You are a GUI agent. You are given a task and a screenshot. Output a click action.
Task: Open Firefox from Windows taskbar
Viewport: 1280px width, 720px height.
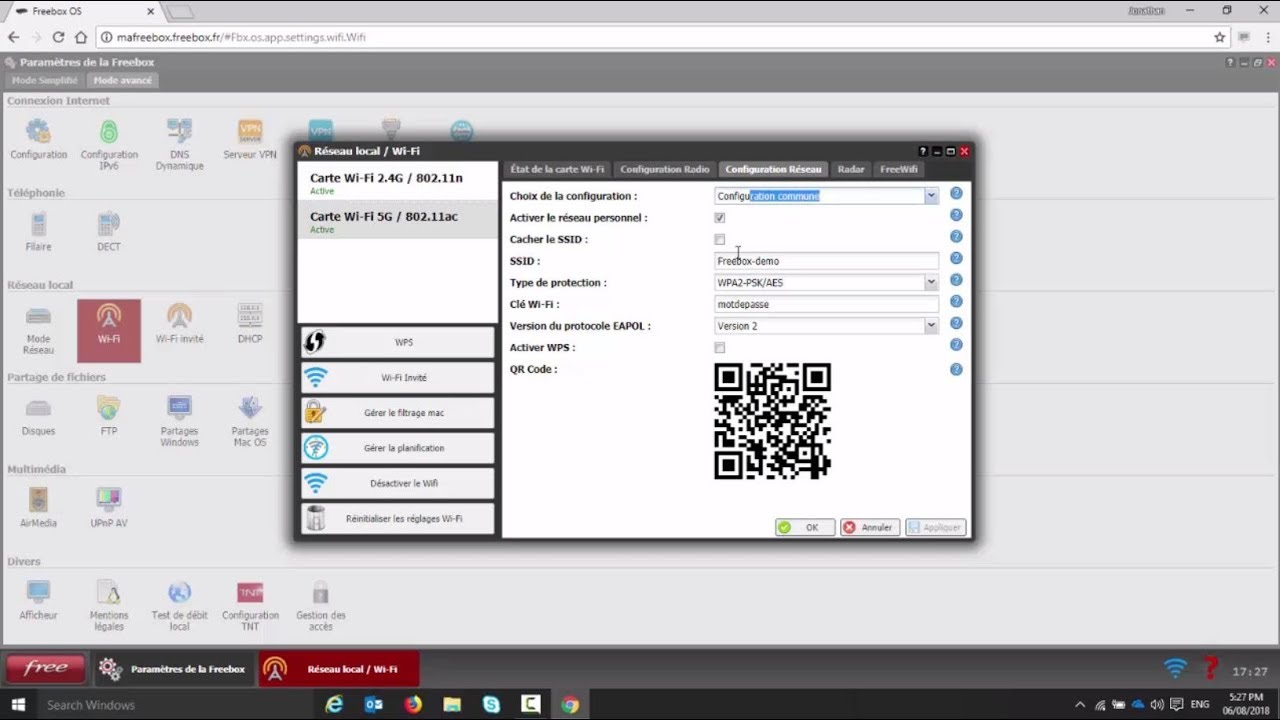413,705
